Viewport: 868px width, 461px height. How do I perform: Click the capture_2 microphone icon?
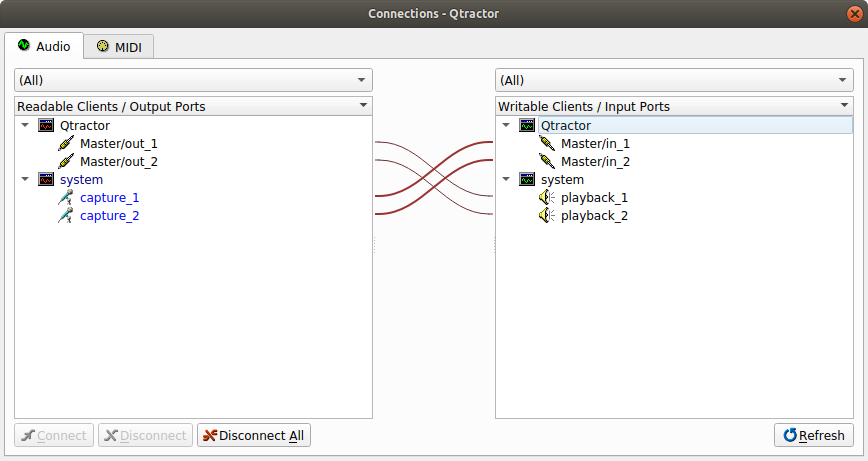point(66,215)
